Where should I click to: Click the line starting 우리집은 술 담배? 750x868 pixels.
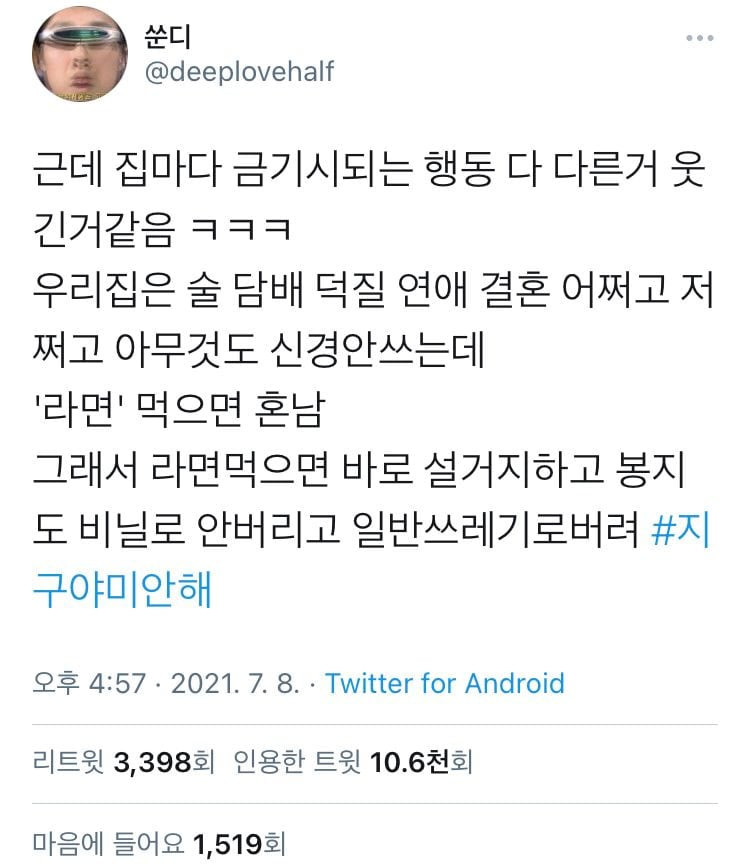tap(373, 290)
